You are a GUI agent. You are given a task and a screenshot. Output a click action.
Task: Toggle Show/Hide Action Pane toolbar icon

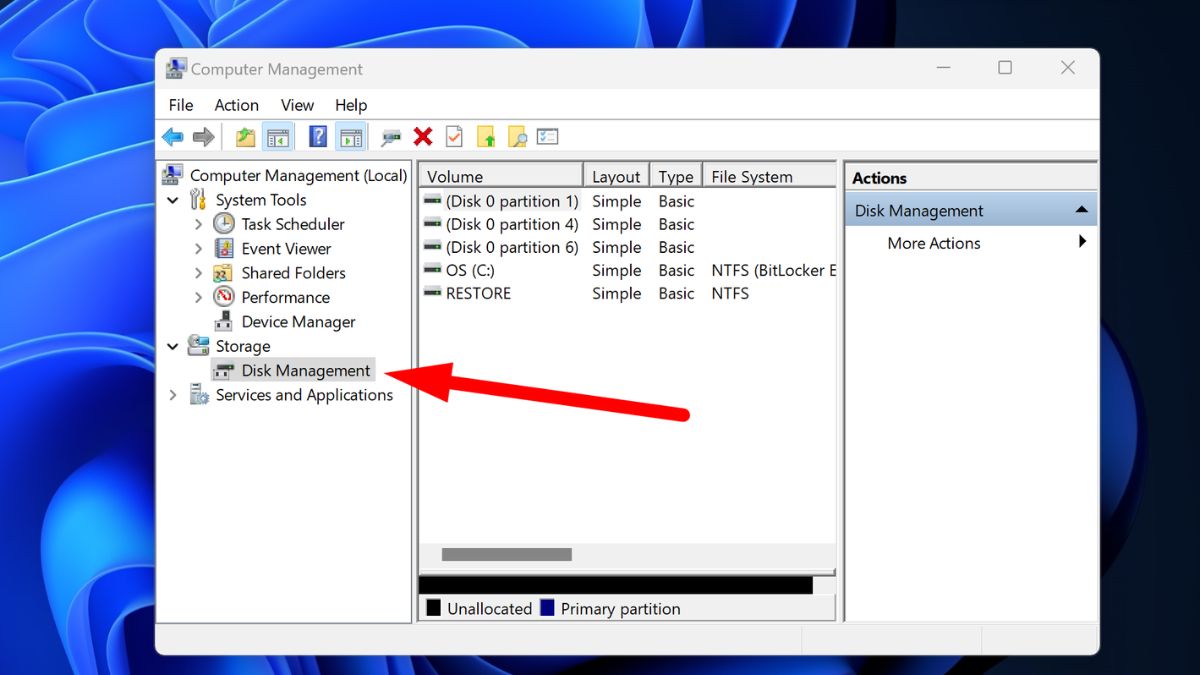(350, 137)
